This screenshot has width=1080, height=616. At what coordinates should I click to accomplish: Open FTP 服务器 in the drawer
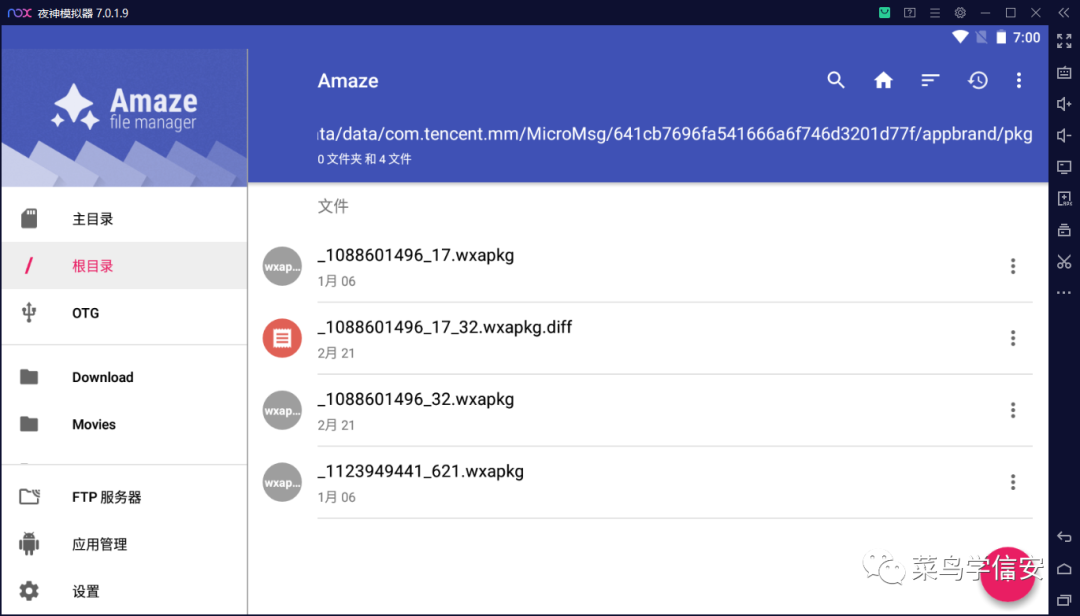[124, 497]
